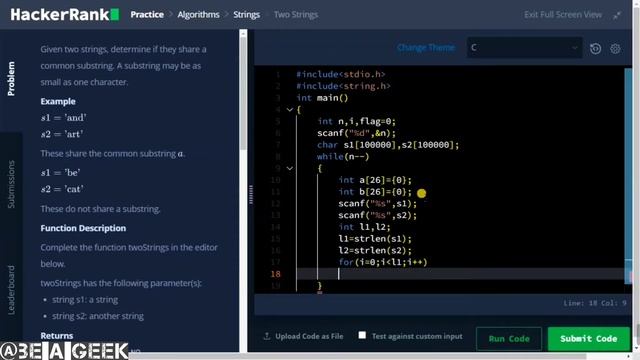Click the 'int main()' code line

click(x=322, y=98)
